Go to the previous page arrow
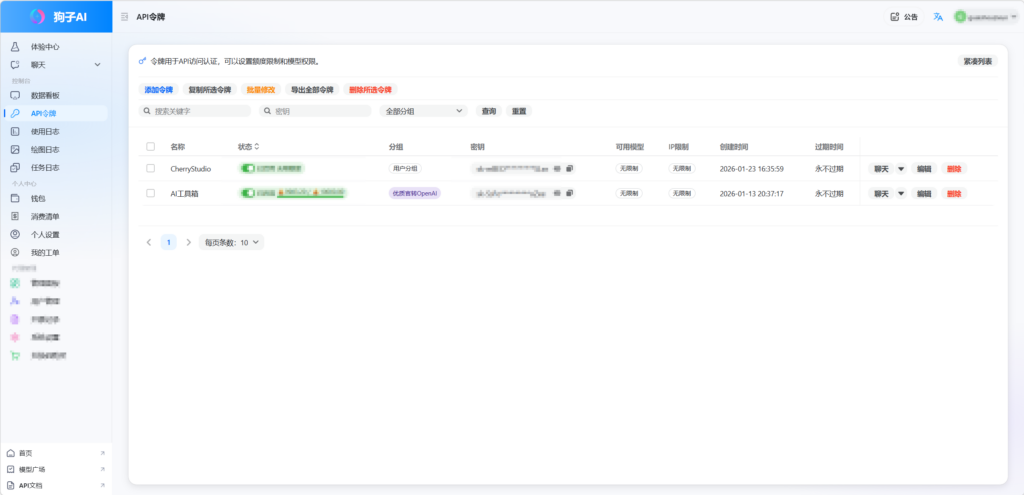Viewport: 1024px width, 495px height. (149, 242)
